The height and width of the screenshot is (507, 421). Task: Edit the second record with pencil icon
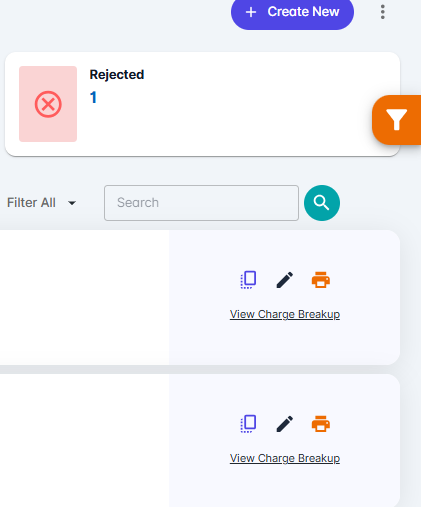click(x=285, y=424)
